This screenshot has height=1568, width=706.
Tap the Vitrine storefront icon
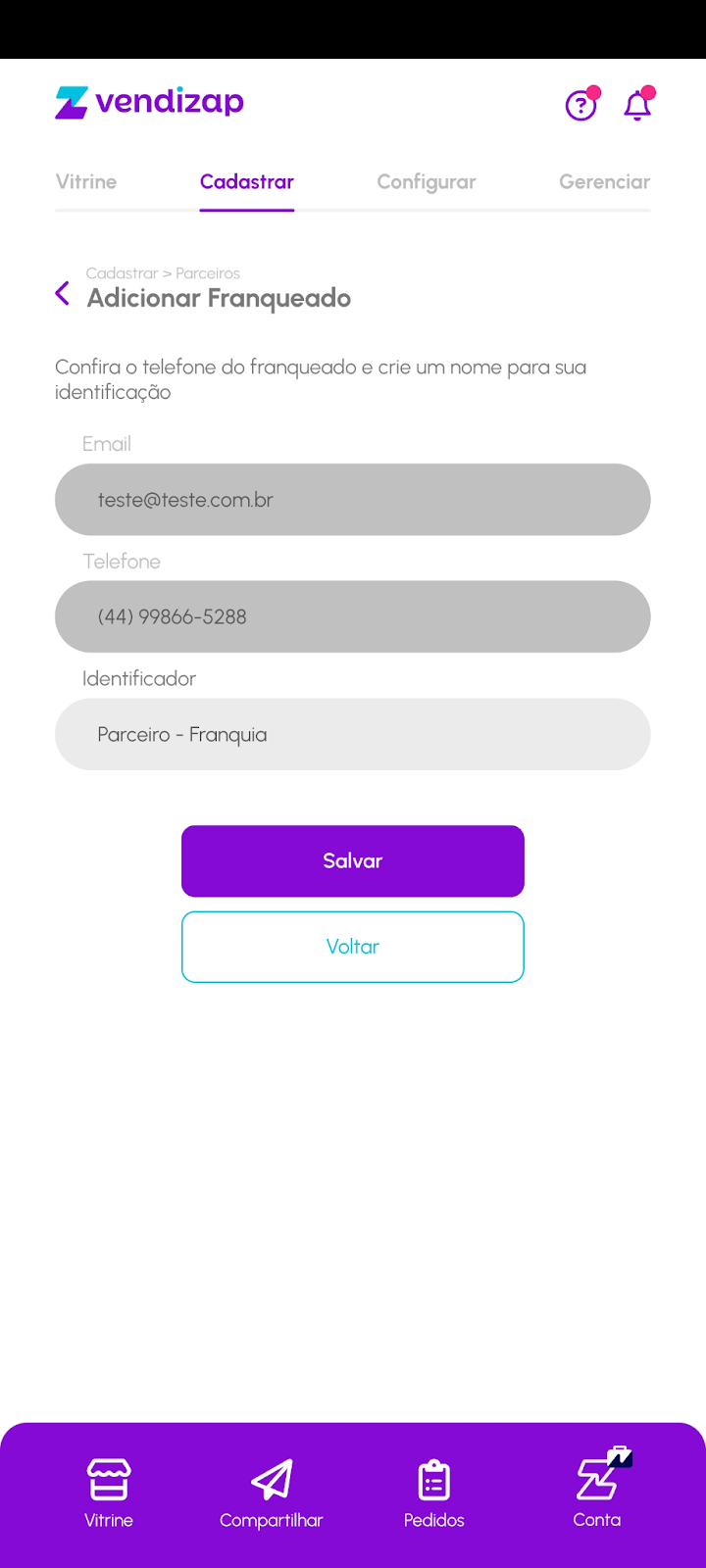coord(109,1480)
